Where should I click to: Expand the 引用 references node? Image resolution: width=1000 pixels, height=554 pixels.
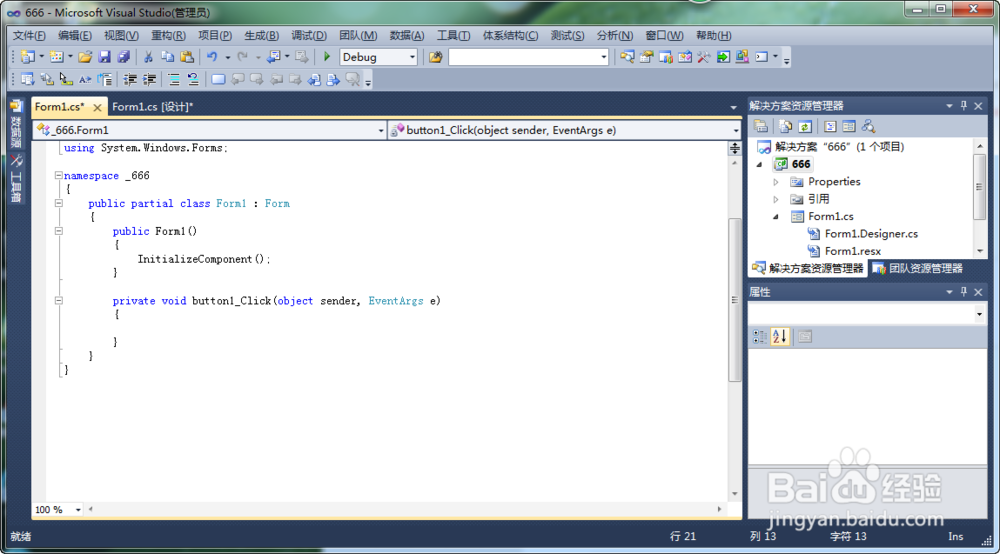[776, 199]
